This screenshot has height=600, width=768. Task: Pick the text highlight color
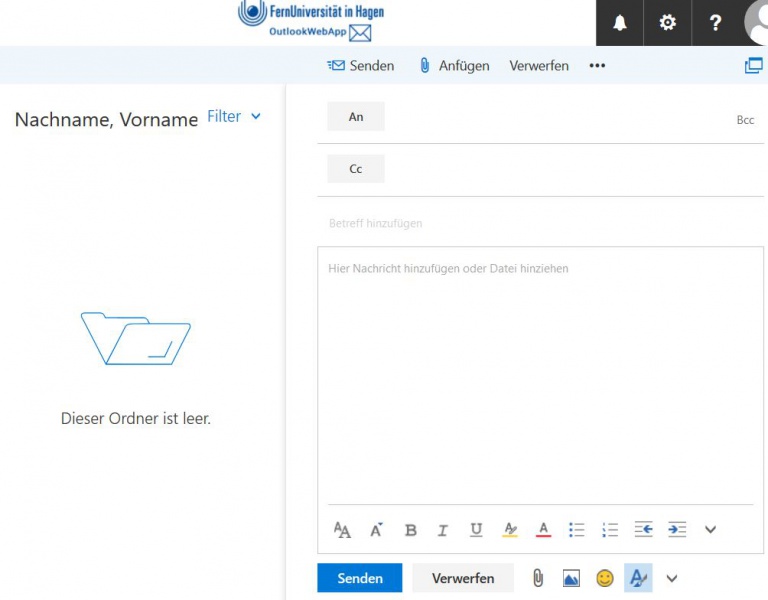[510, 529]
